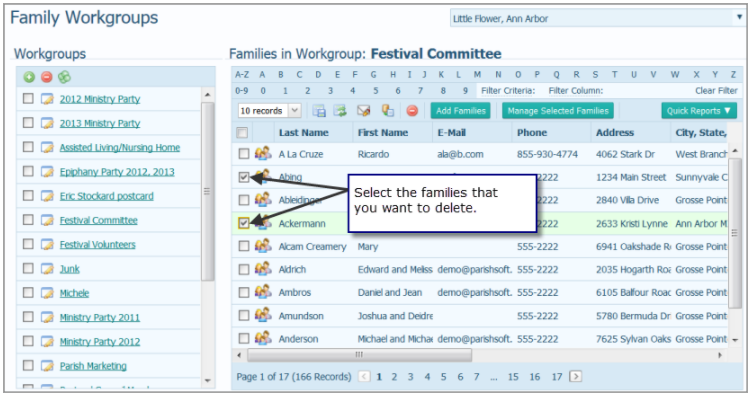
Task: Open the Little Flower, Ann Arbor organization dropdown
Action: 738,18
